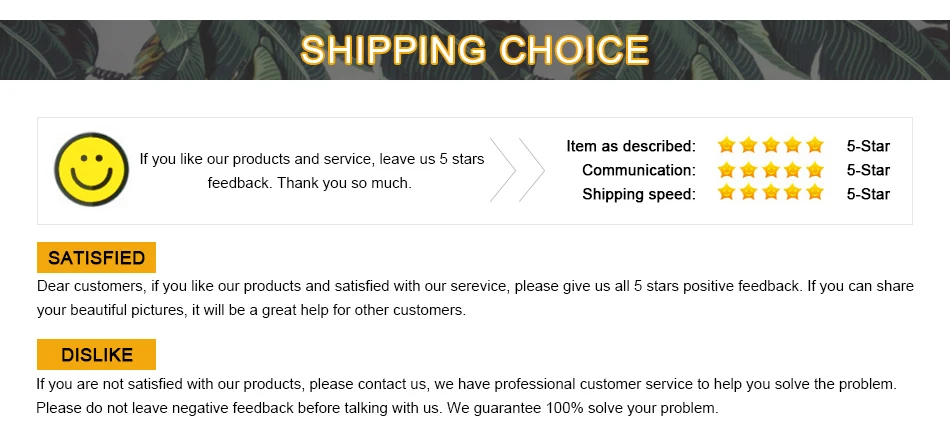950x439 pixels.
Task: Click the right chevron arrow graphic
Action: (x=532, y=170)
